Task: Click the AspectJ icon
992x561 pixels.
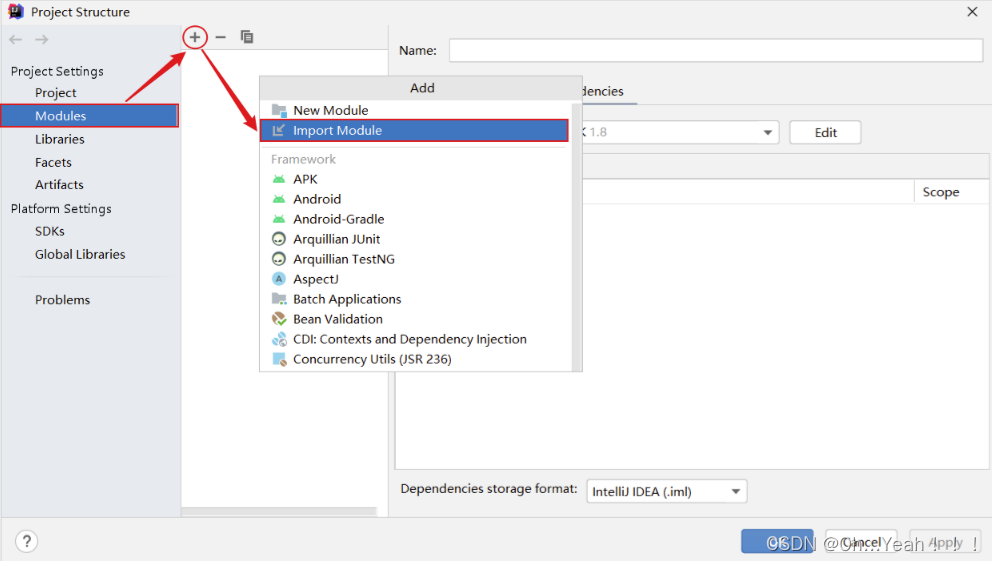Action: pyautogui.click(x=279, y=279)
